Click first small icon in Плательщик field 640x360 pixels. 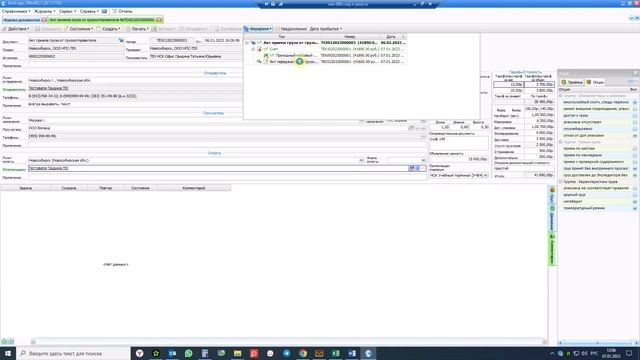coord(411,168)
